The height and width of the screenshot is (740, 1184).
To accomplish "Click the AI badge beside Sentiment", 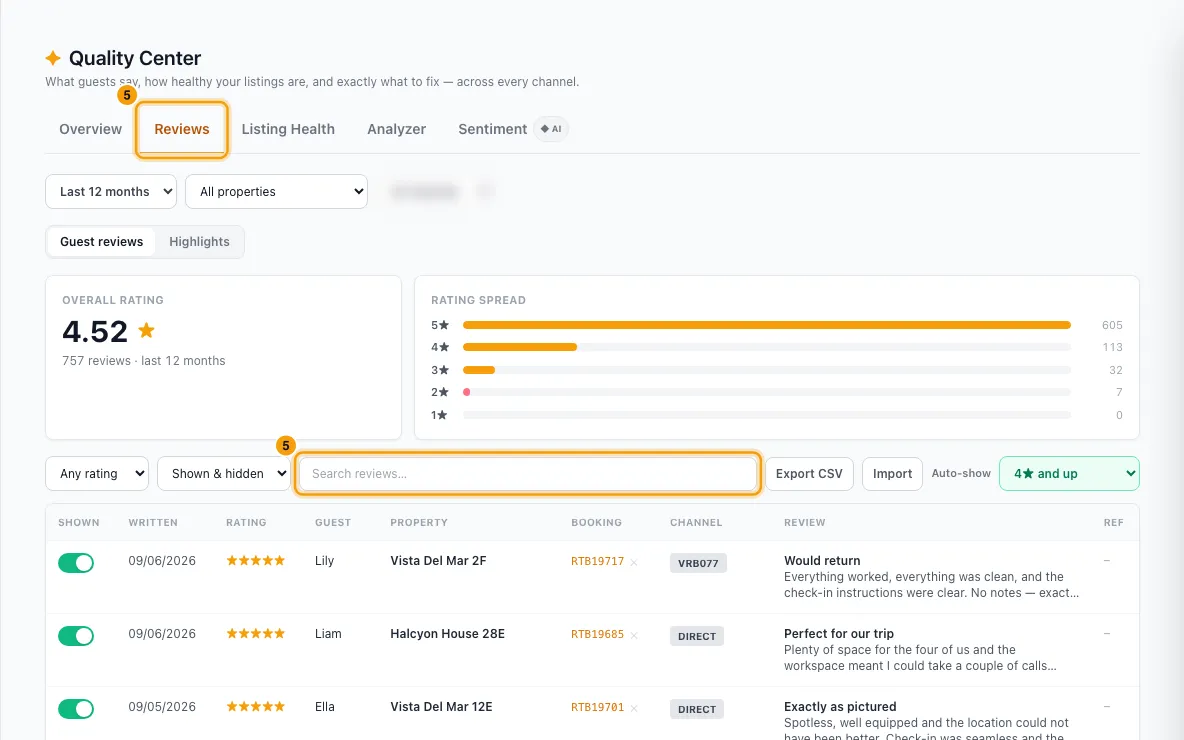I will pos(551,129).
